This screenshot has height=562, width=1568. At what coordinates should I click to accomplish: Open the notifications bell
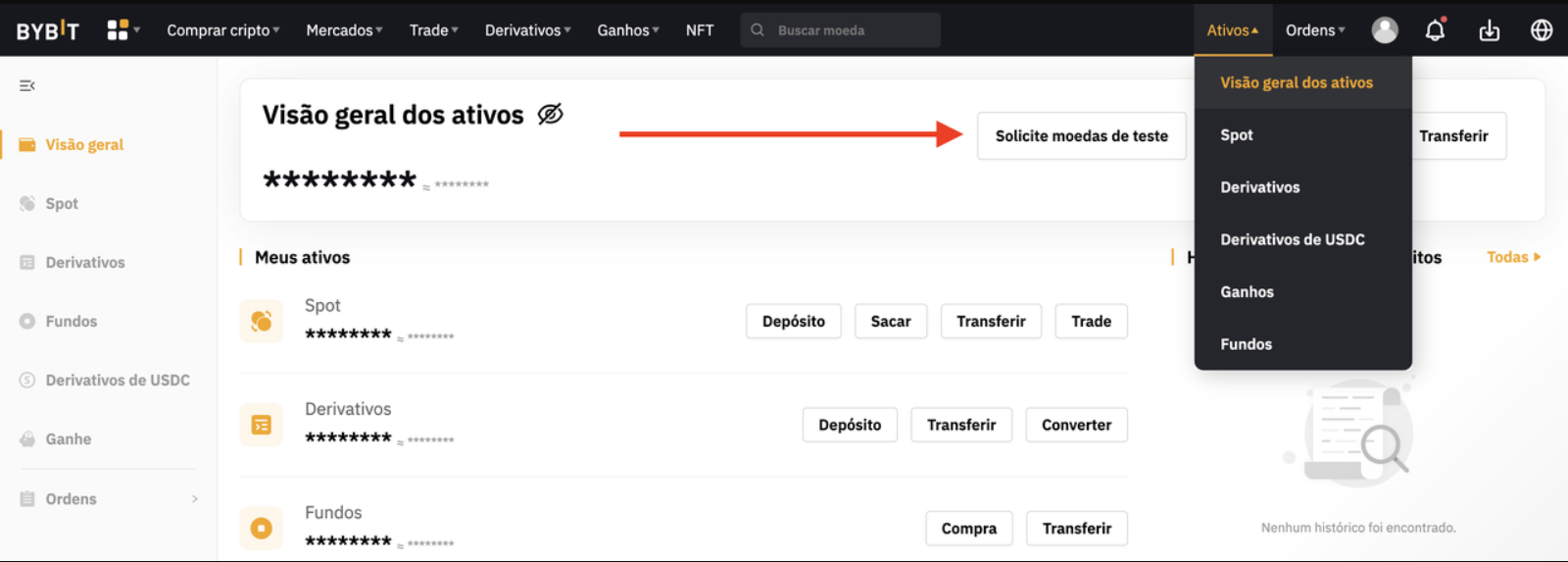(x=1435, y=30)
